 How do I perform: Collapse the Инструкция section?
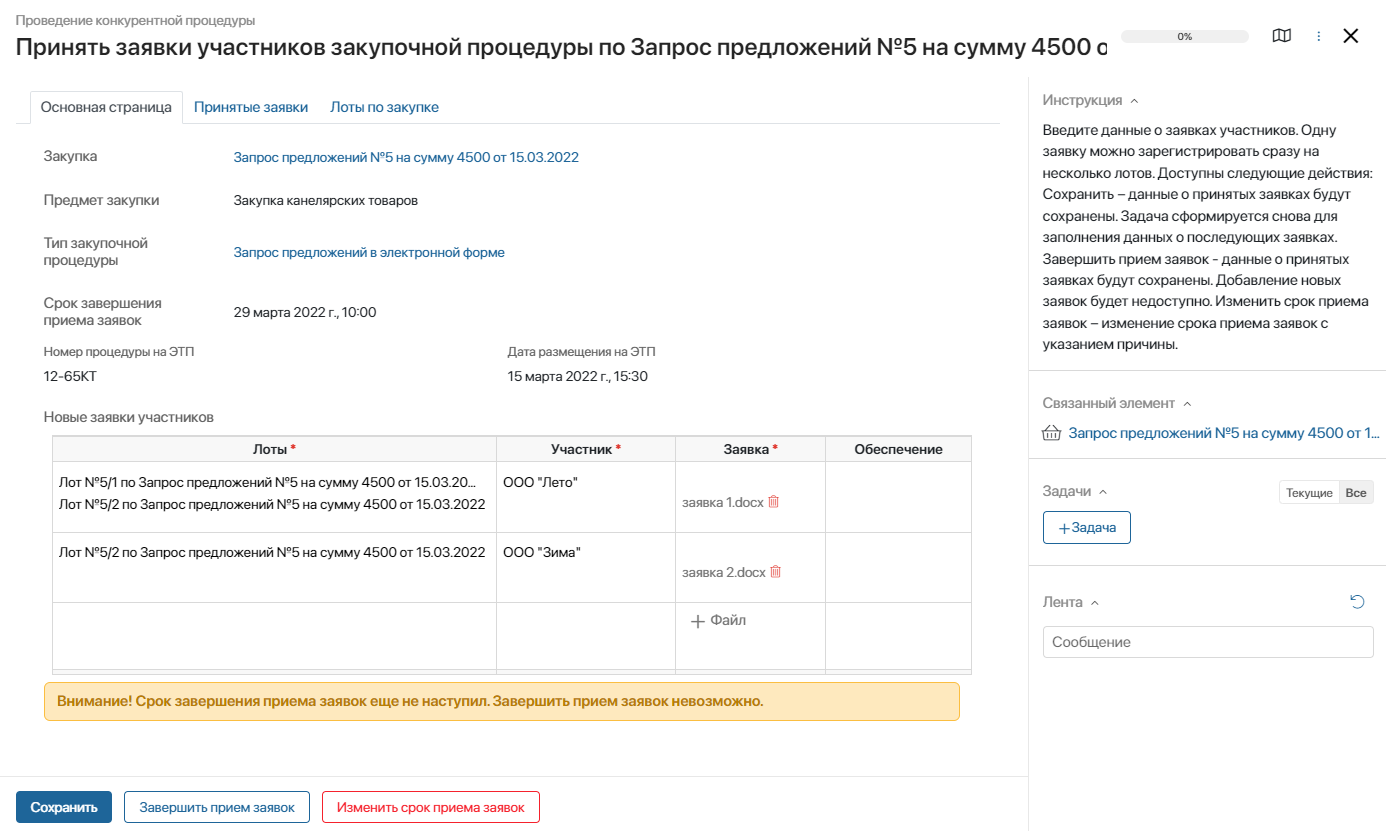[1133, 101]
